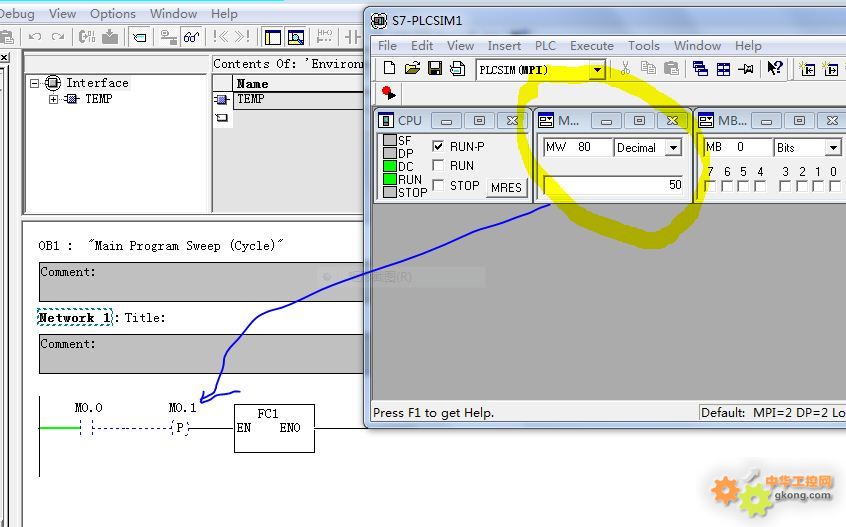This screenshot has width=846, height=527.
Task: Toggle bit 5 checkbox of MB 0
Action: click(743, 186)
